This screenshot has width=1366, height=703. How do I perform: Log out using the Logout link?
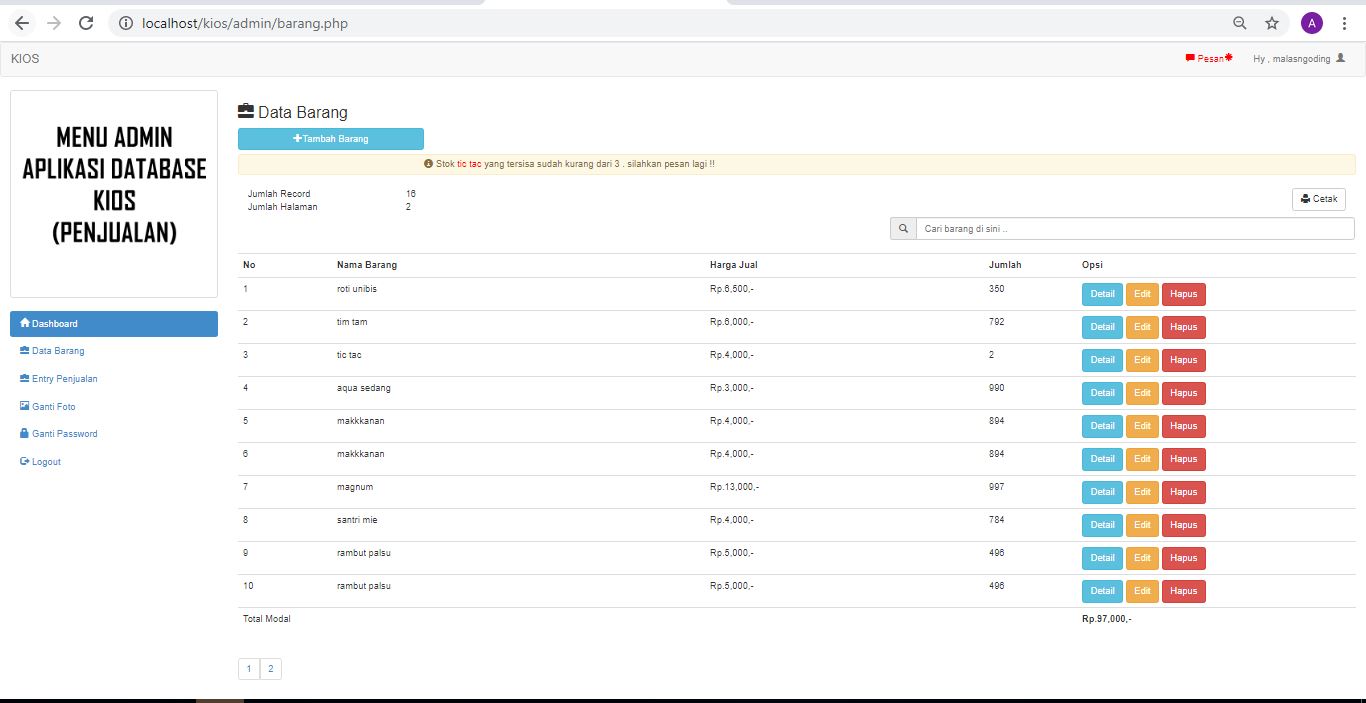(46, 462)
